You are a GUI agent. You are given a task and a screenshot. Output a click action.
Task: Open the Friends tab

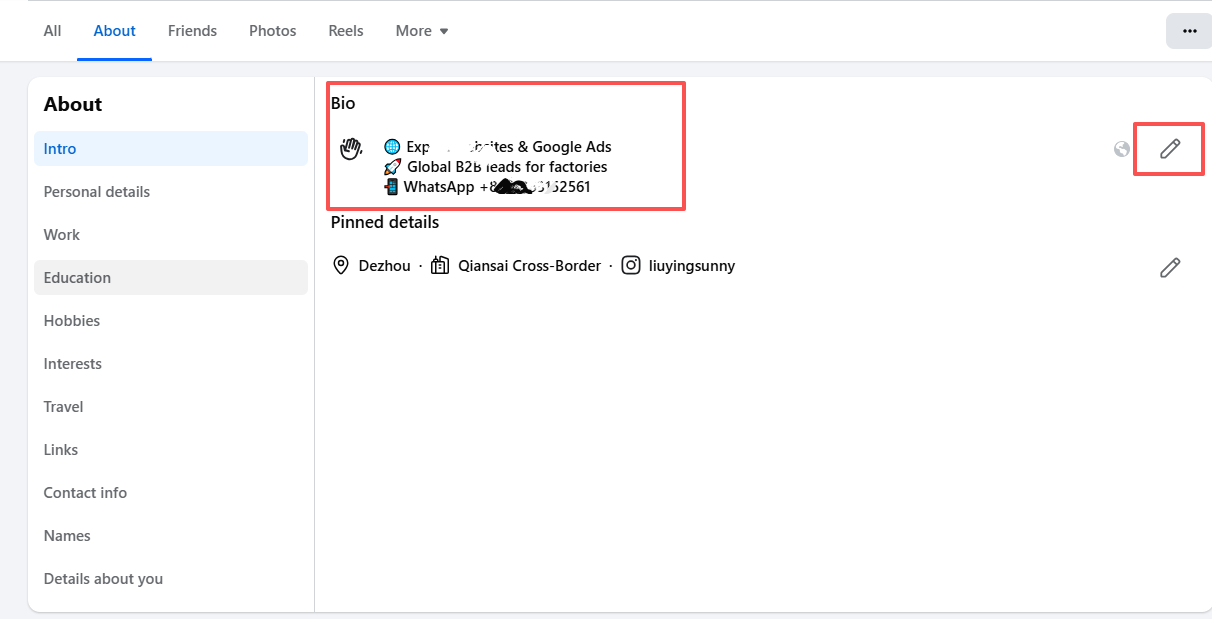point(192,31)
